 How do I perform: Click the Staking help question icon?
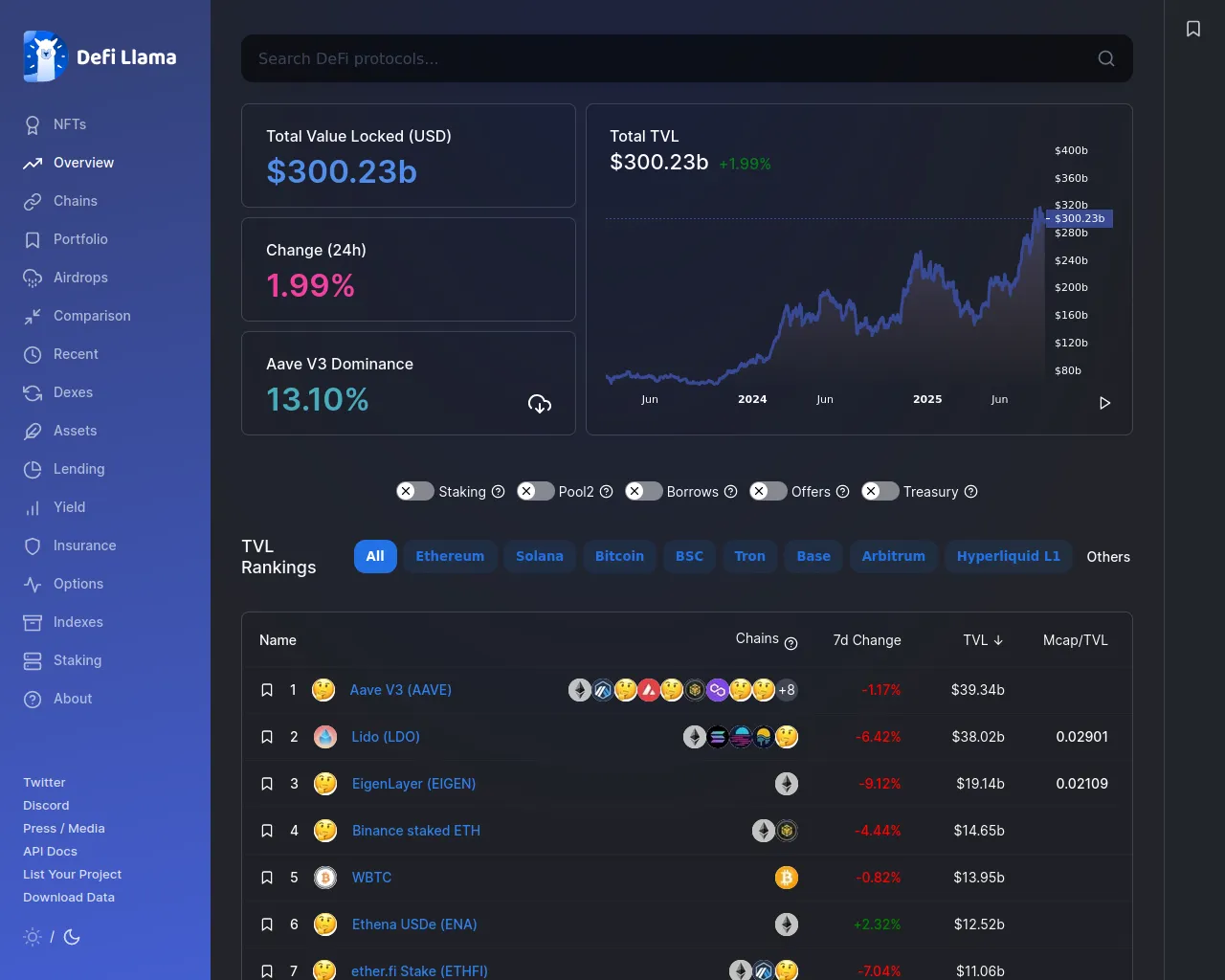(498, 492)
